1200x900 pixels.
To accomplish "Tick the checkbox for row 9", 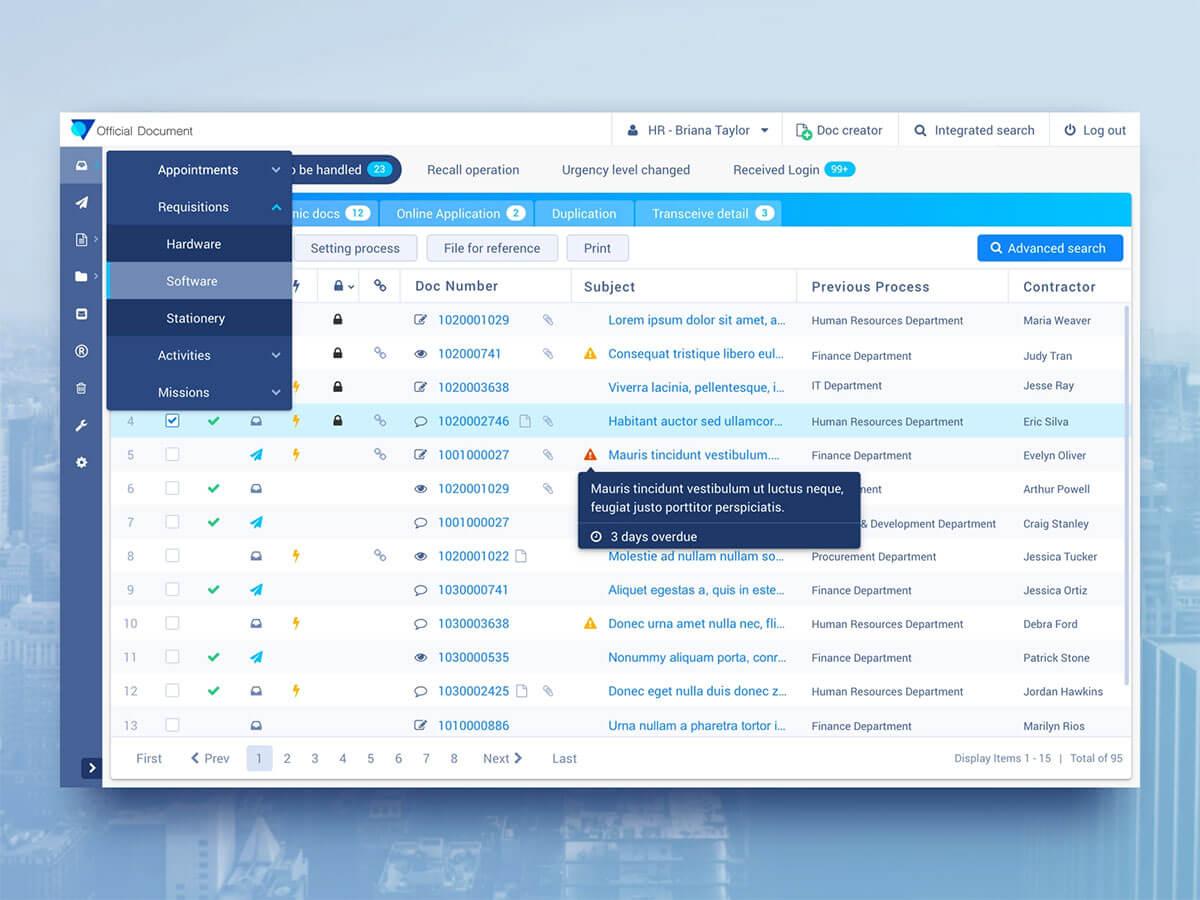I will (x=172, y=590).
